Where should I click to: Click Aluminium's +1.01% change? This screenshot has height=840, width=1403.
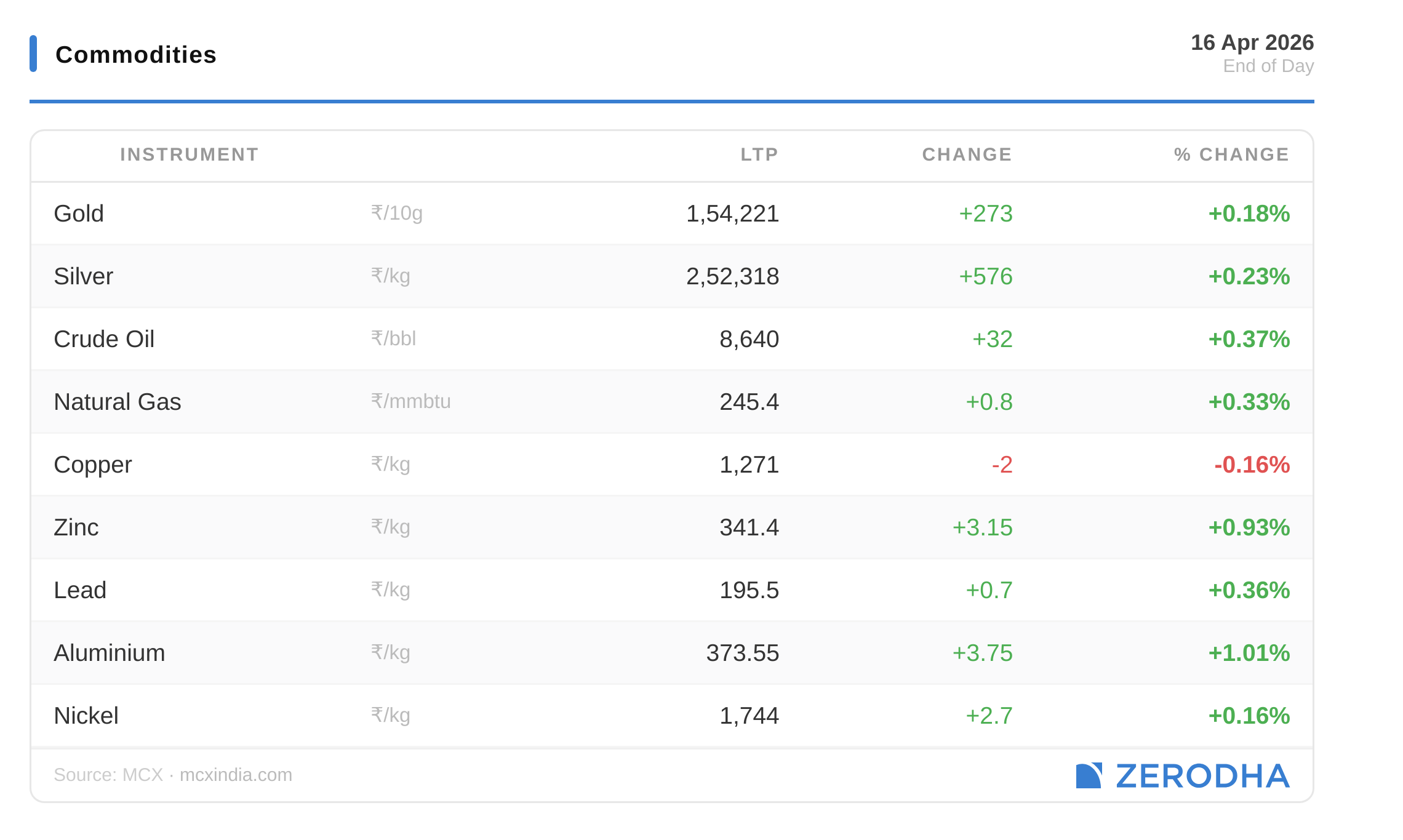(x=1249, y=653)
